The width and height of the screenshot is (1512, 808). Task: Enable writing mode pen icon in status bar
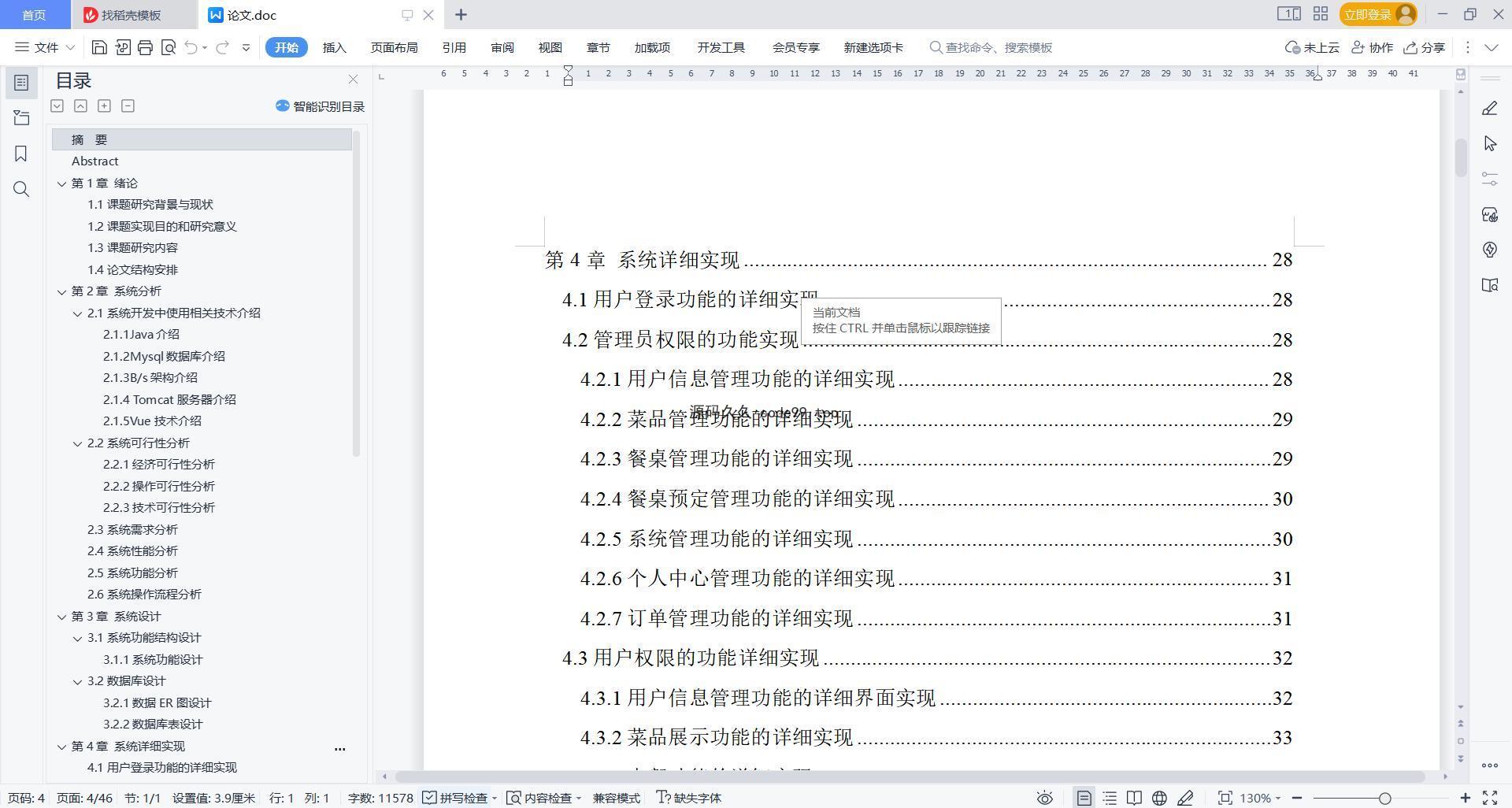pyautogui.click(x=1185, y=798)
